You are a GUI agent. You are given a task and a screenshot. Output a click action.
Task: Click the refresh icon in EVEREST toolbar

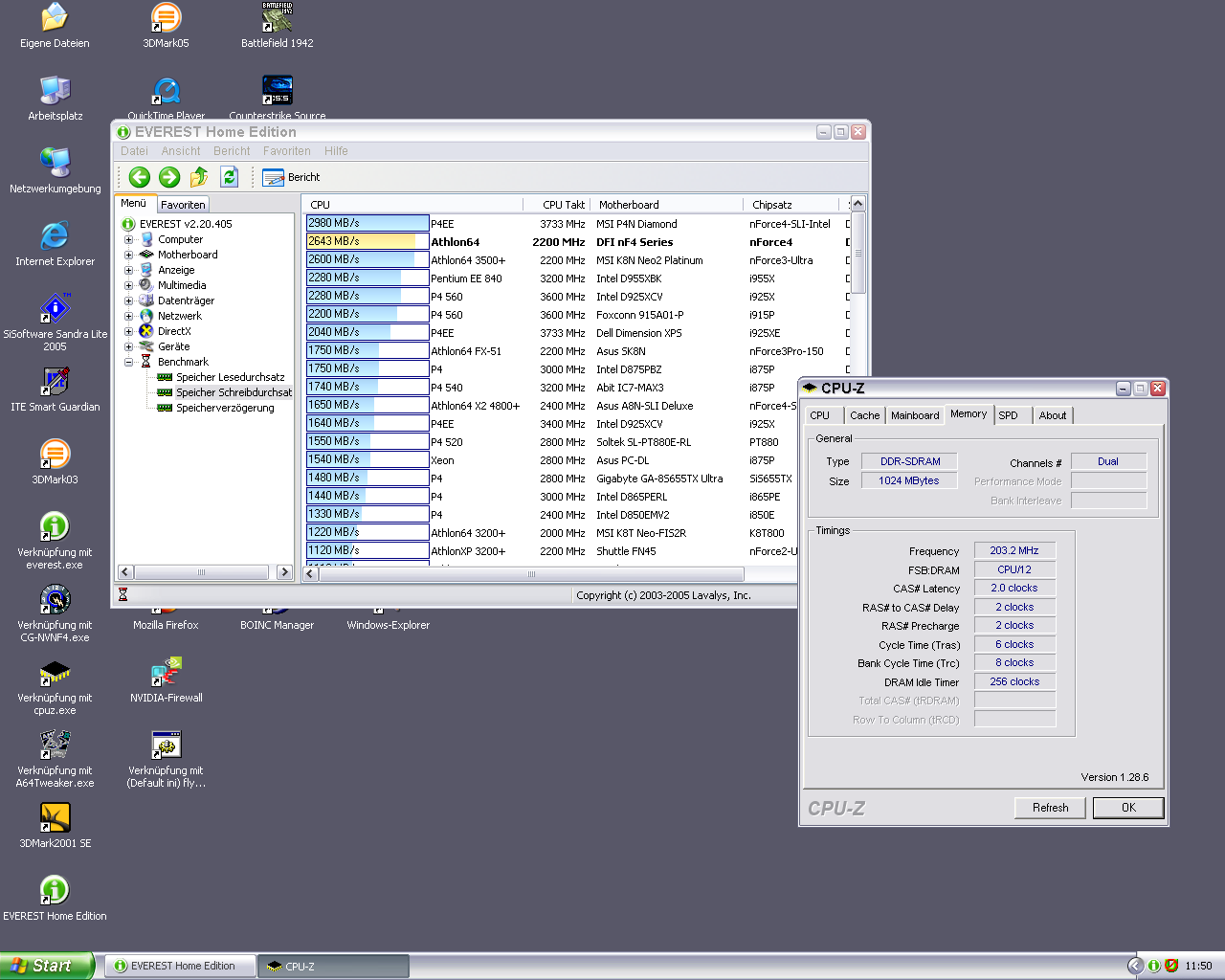(229, 177)
